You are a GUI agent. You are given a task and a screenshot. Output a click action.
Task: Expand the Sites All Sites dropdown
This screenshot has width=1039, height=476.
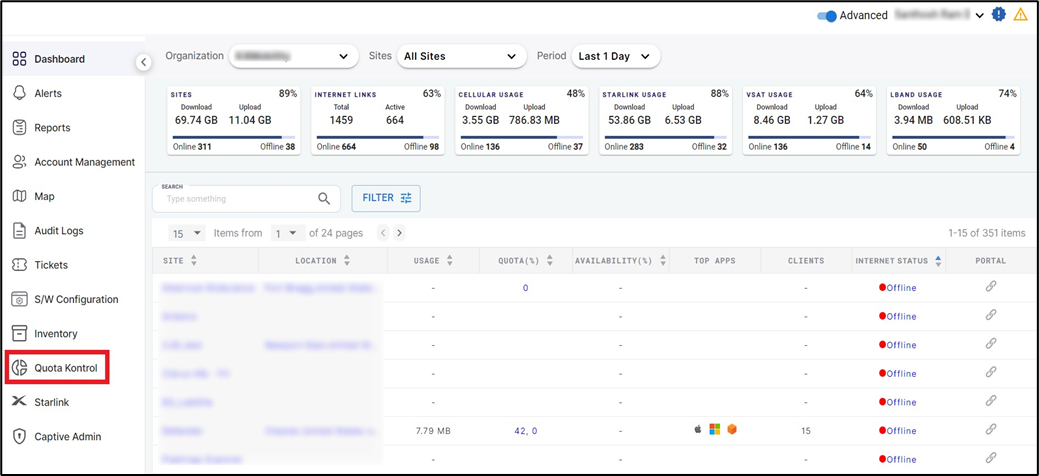click(461, 57)
